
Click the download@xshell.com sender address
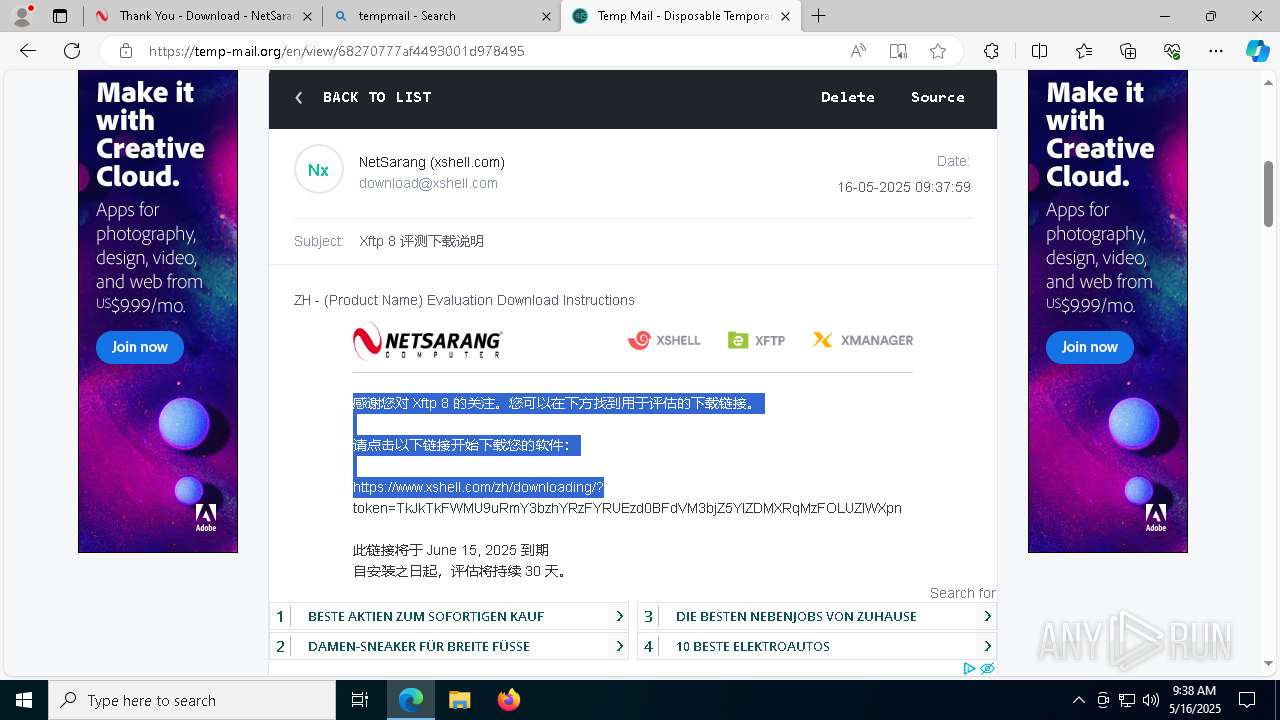[x=428, y=183]
